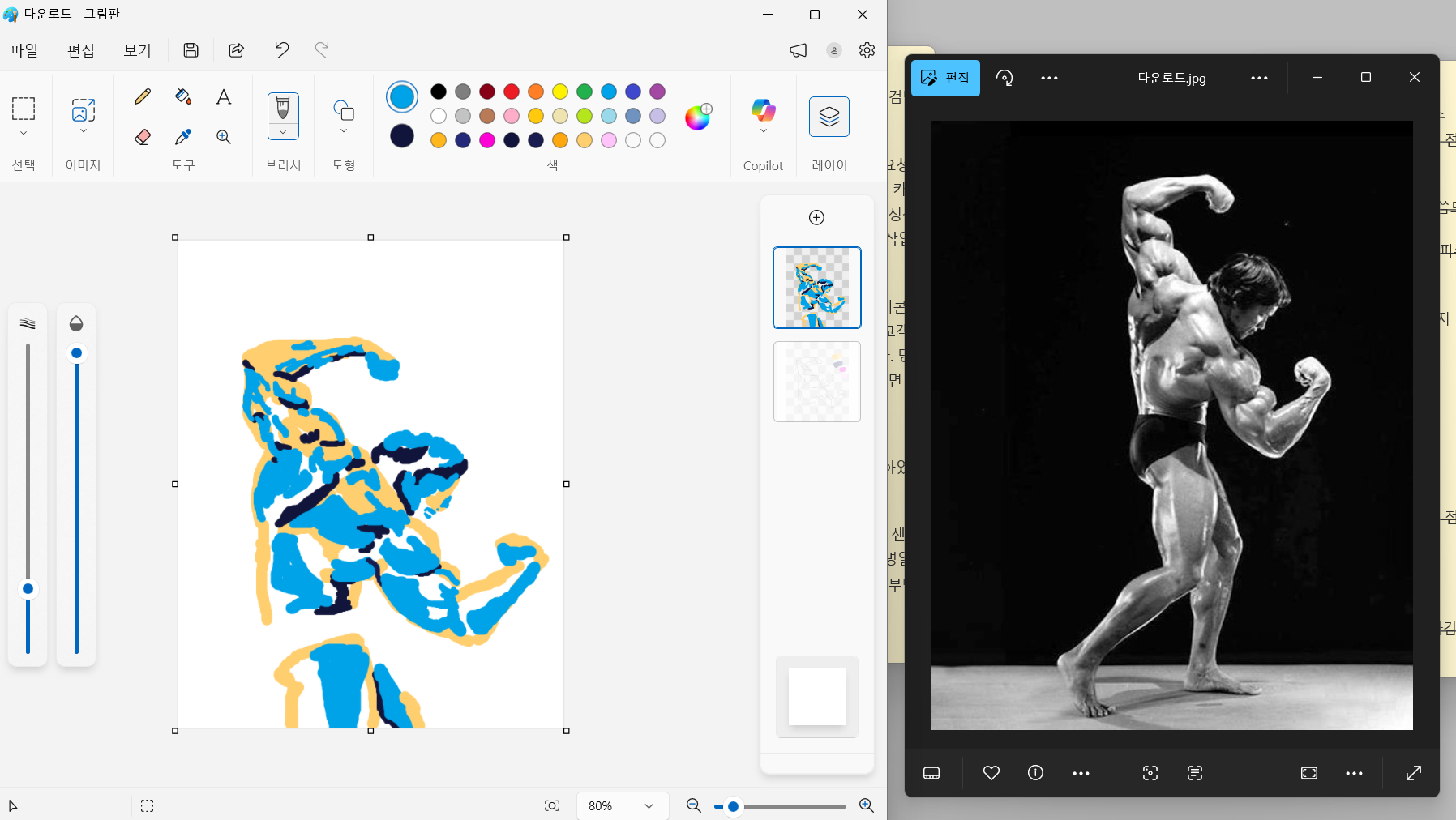This screenshot has width=1456, height=820.
Task: Select the Text tool
Action: click(224, 97)
